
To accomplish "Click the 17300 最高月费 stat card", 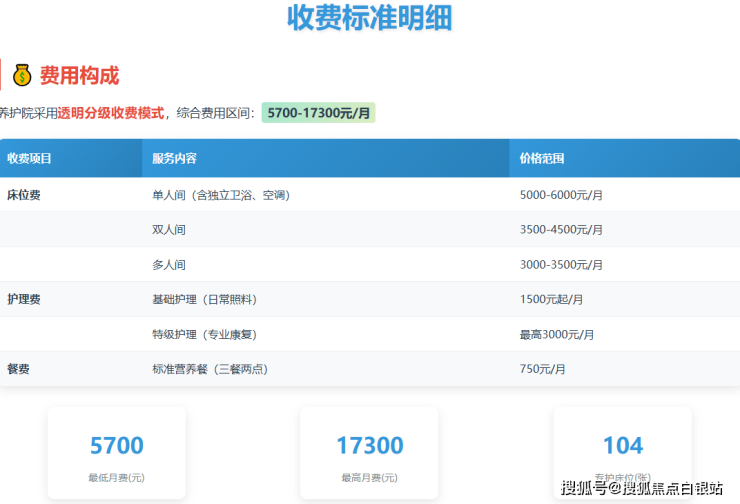I will coord(369,453).
